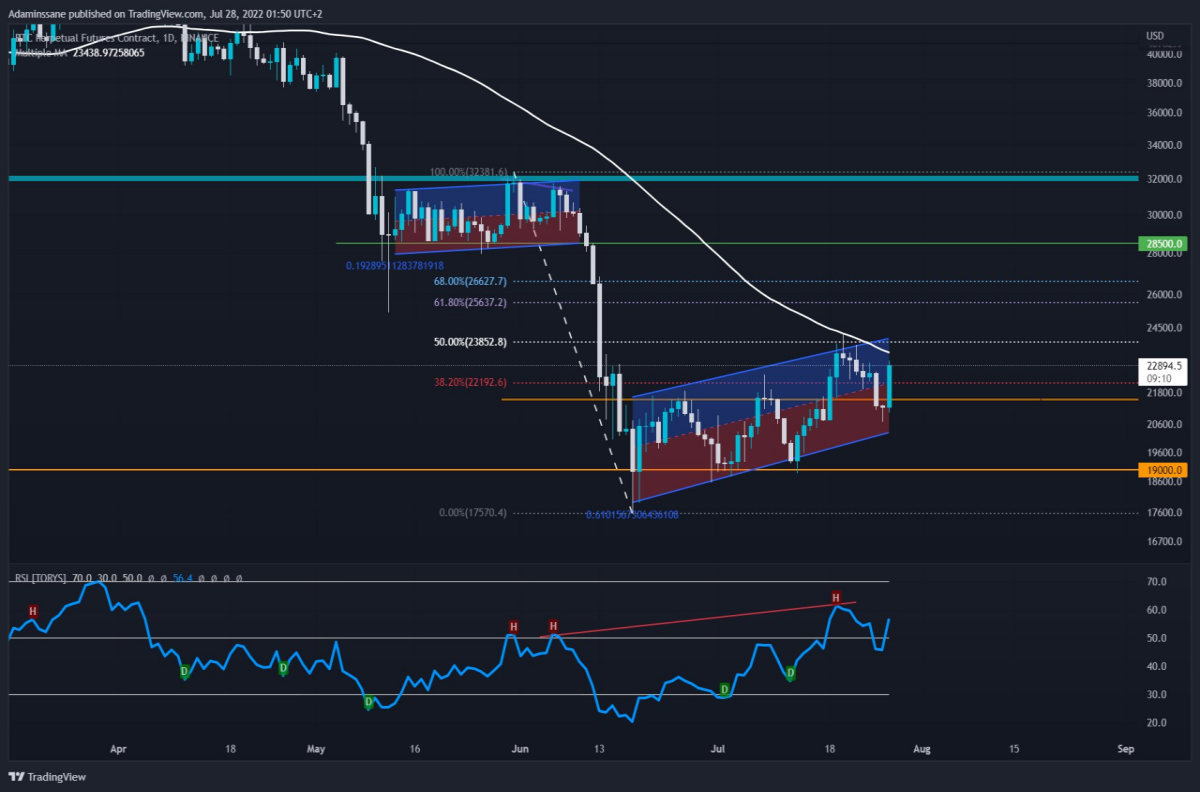Click the 40000.0 price axis label
This screenshot has height=792, width=1200.
1164,55
